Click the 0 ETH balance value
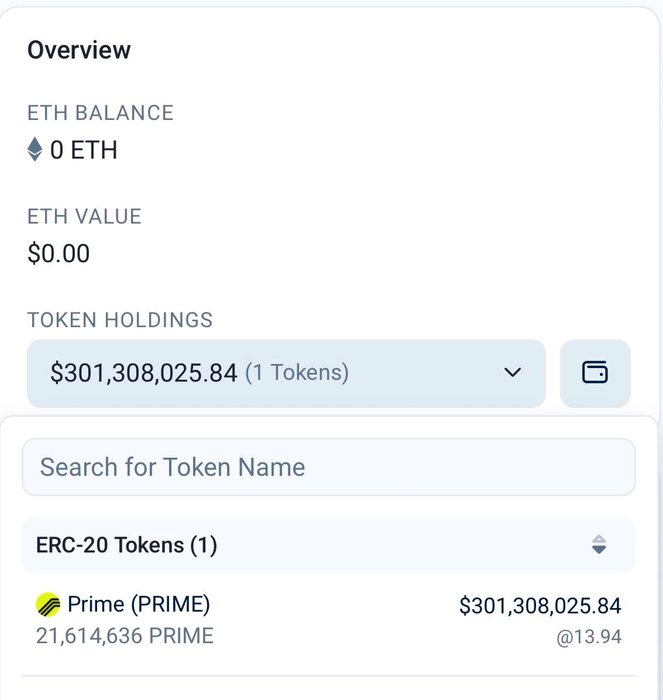This screenshot has height=700, width=663. pos(84,150)
